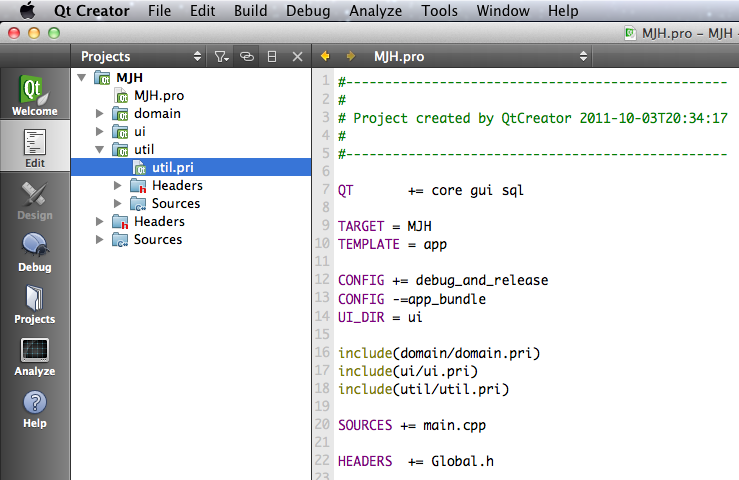Open the Apple menu

(27, 10)
